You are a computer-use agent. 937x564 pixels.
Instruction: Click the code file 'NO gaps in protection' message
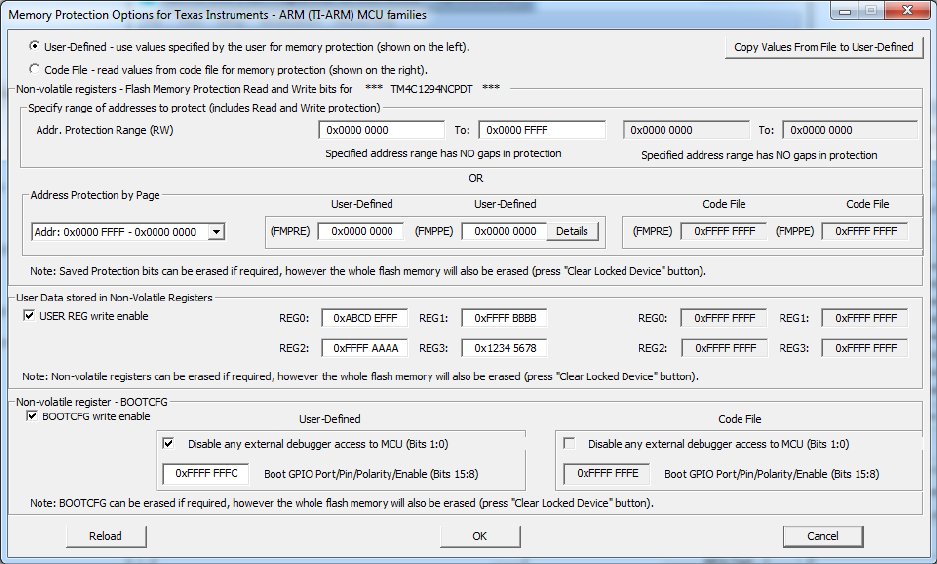[759, 155]
